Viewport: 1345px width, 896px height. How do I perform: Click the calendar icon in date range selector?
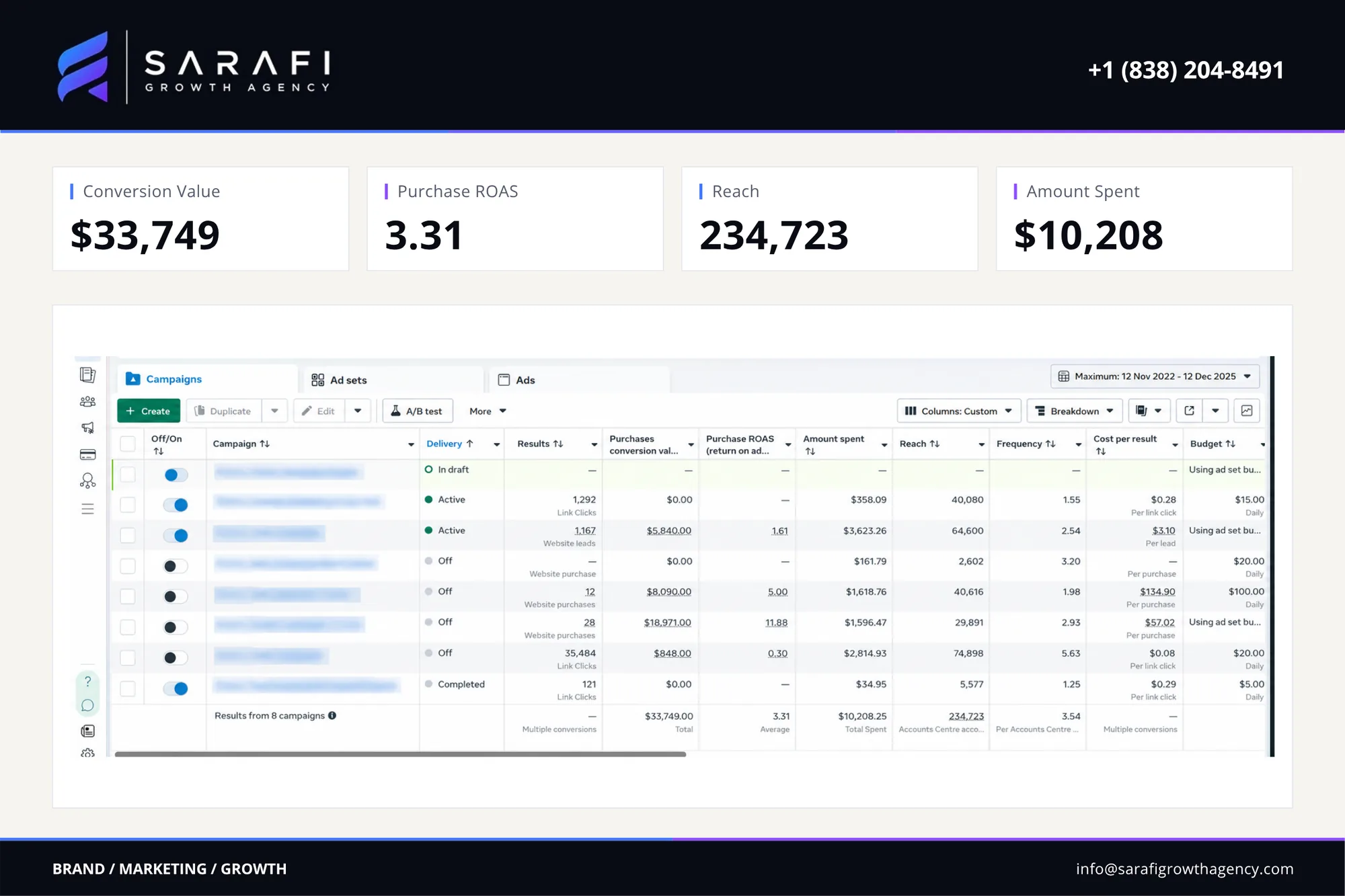[1063, 376]
